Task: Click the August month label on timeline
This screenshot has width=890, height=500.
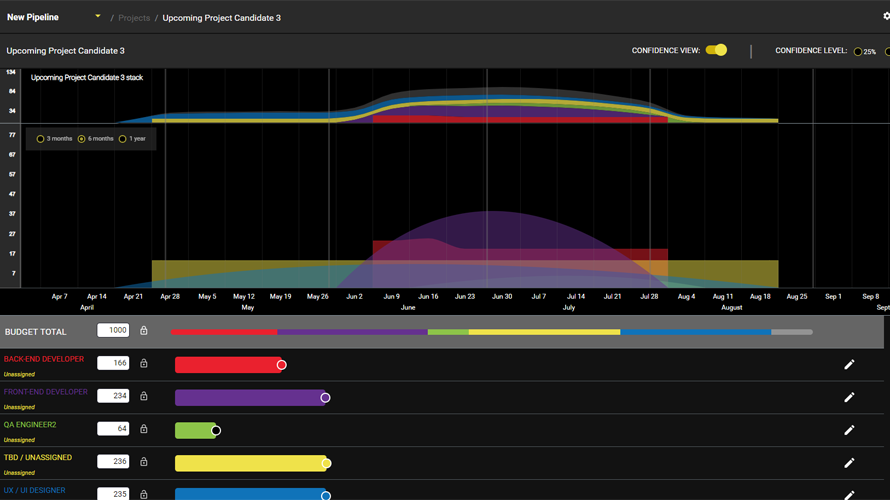Action: coord(732,308)
